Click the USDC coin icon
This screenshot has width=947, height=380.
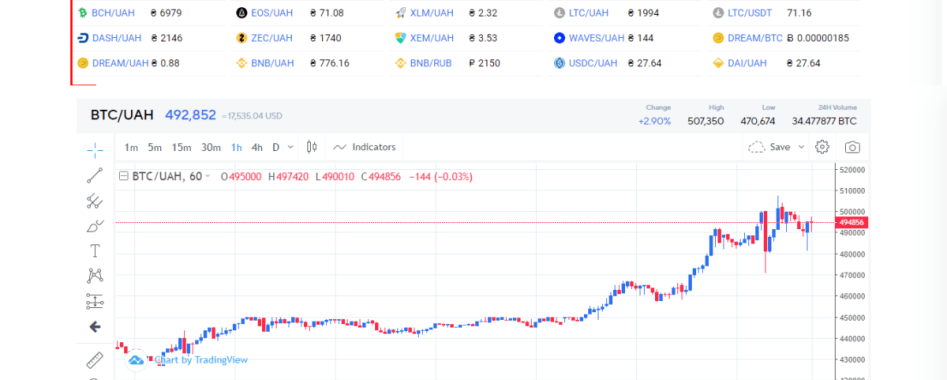click(559, 63)
